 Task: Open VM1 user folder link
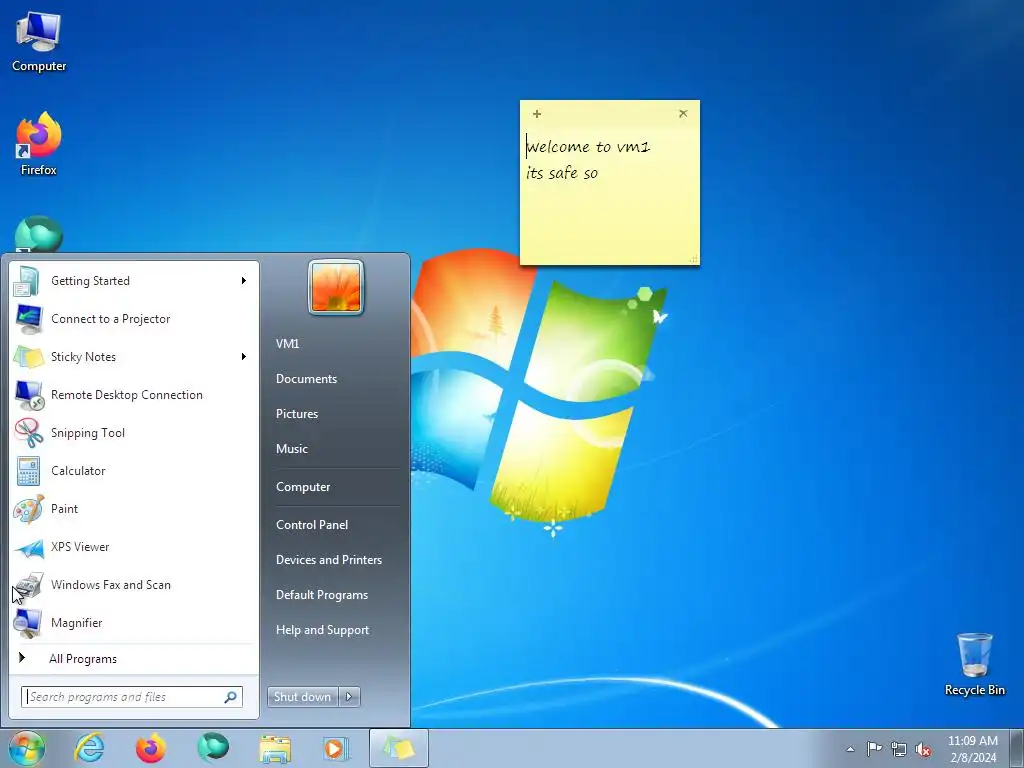[287, 344]
